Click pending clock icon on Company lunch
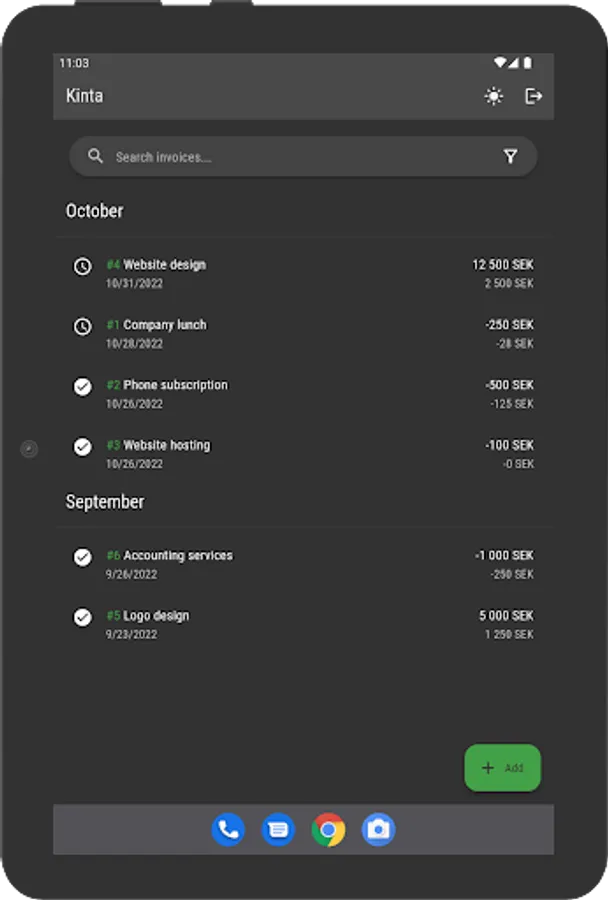The image size is (608, 900). coord(83,326)
